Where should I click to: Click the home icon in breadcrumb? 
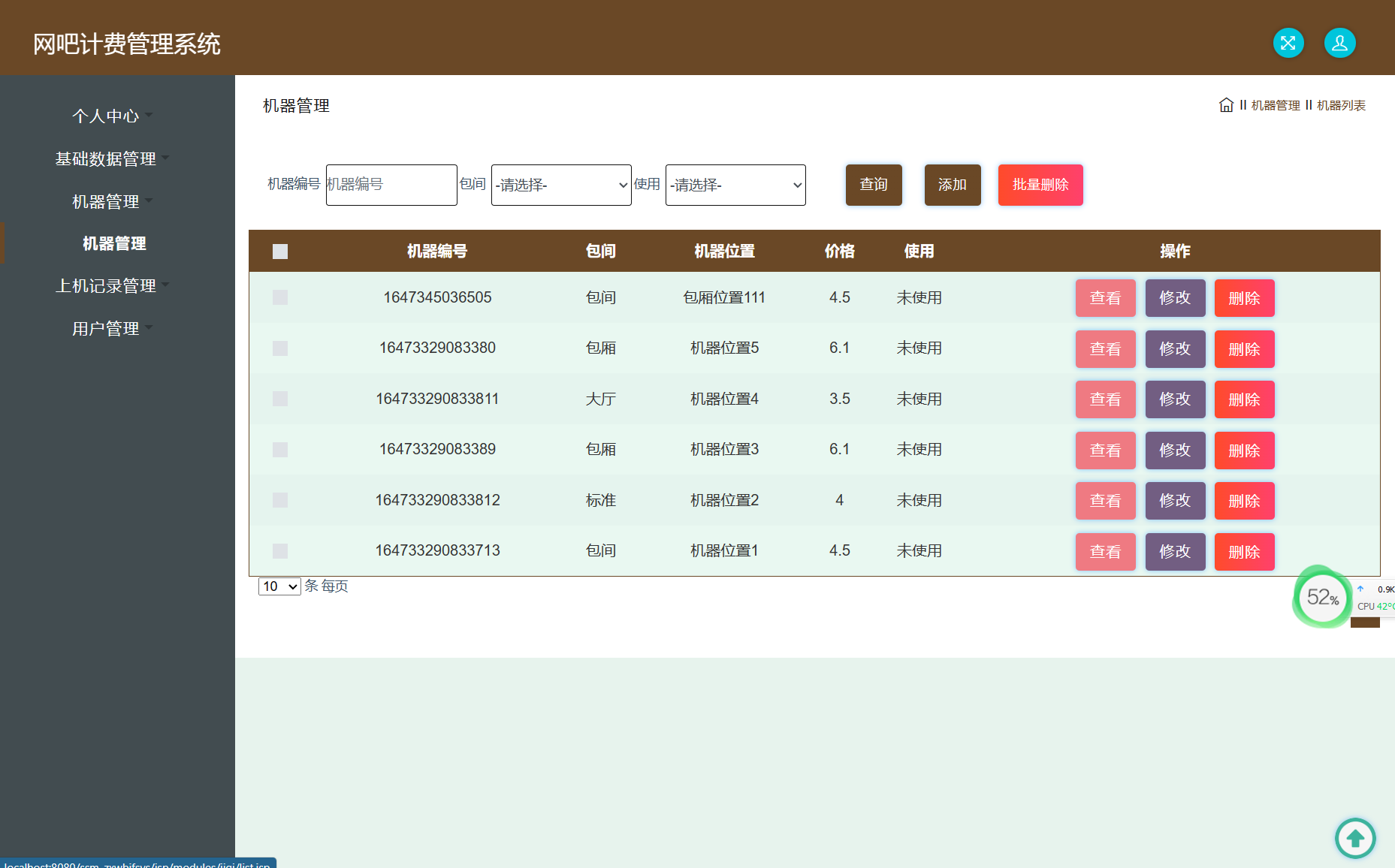coord(1226,105)
